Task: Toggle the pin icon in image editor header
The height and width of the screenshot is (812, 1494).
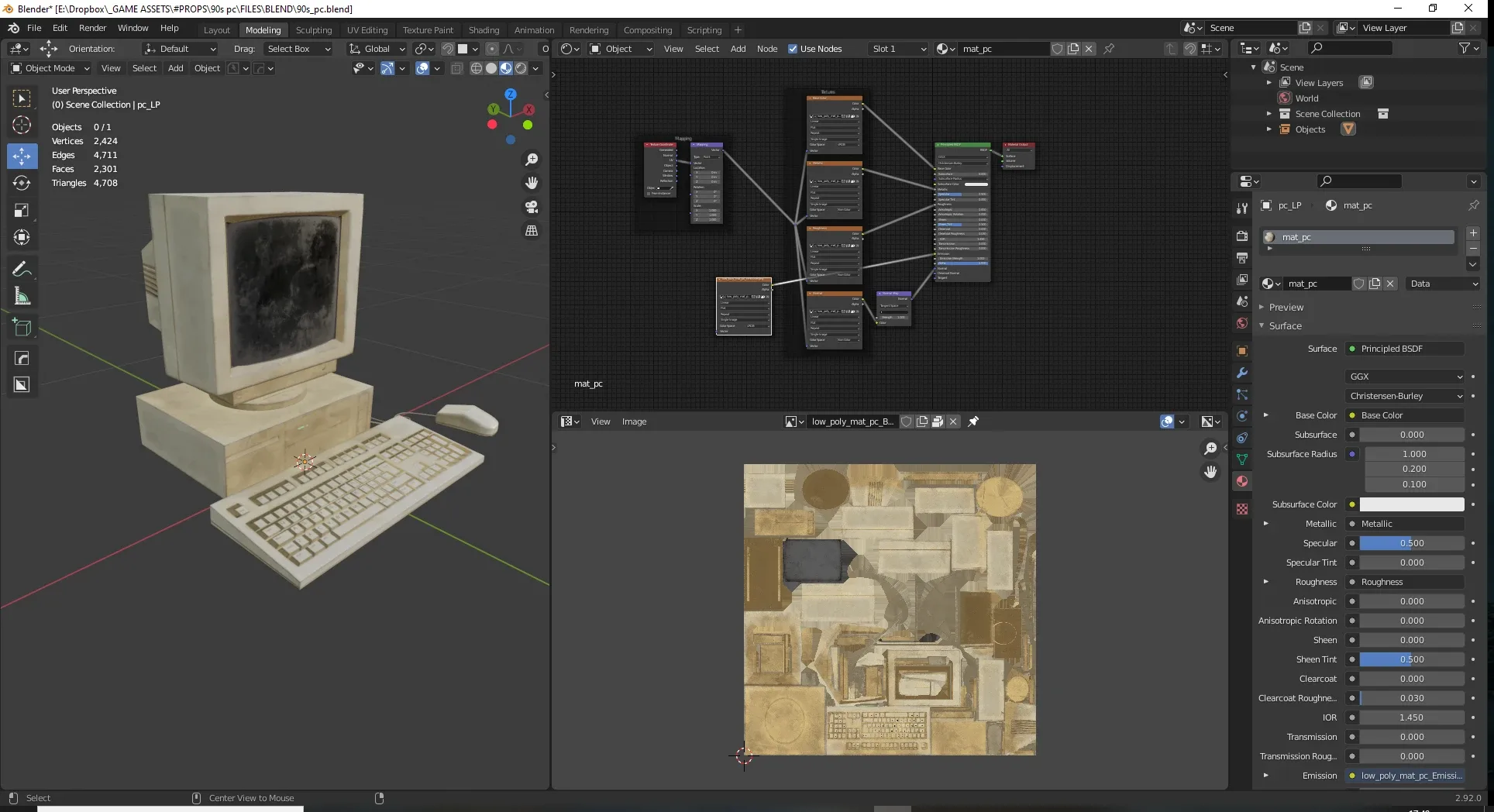Action: click(973, 421)
